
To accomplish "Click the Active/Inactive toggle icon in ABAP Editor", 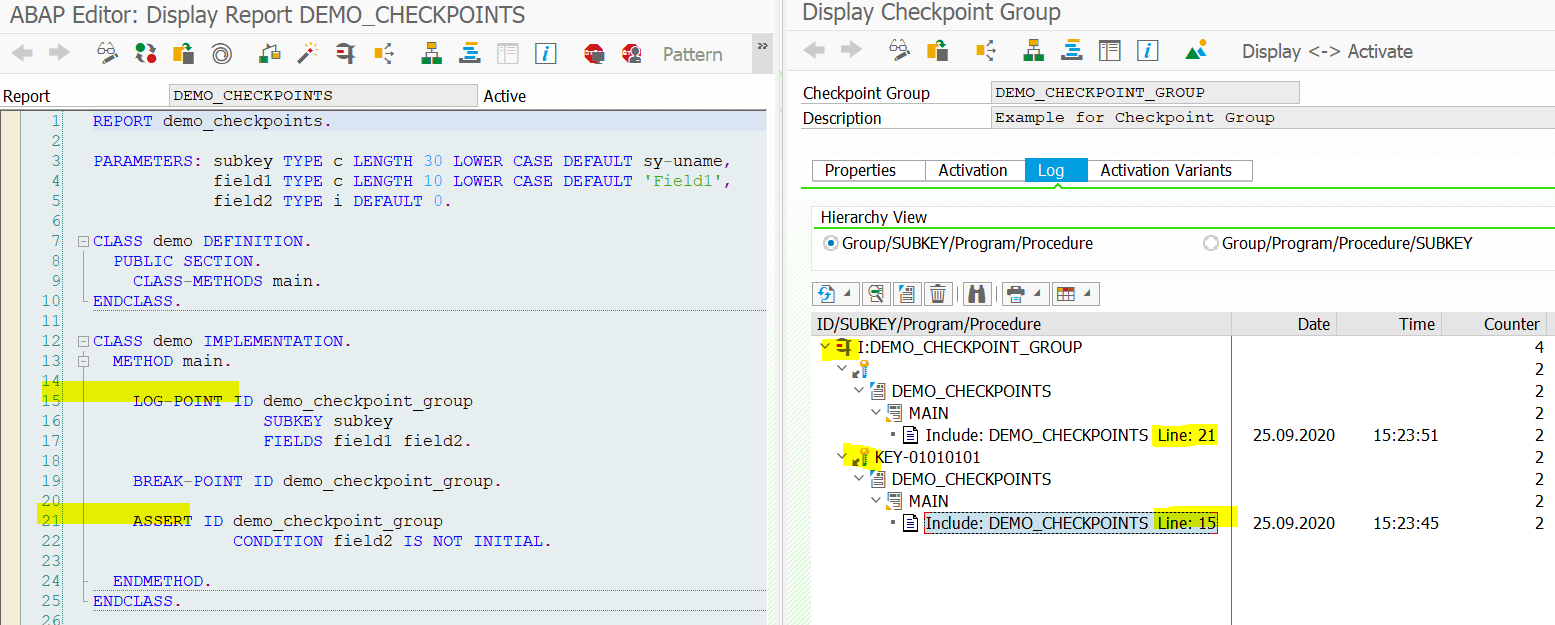I will [146, 53].
